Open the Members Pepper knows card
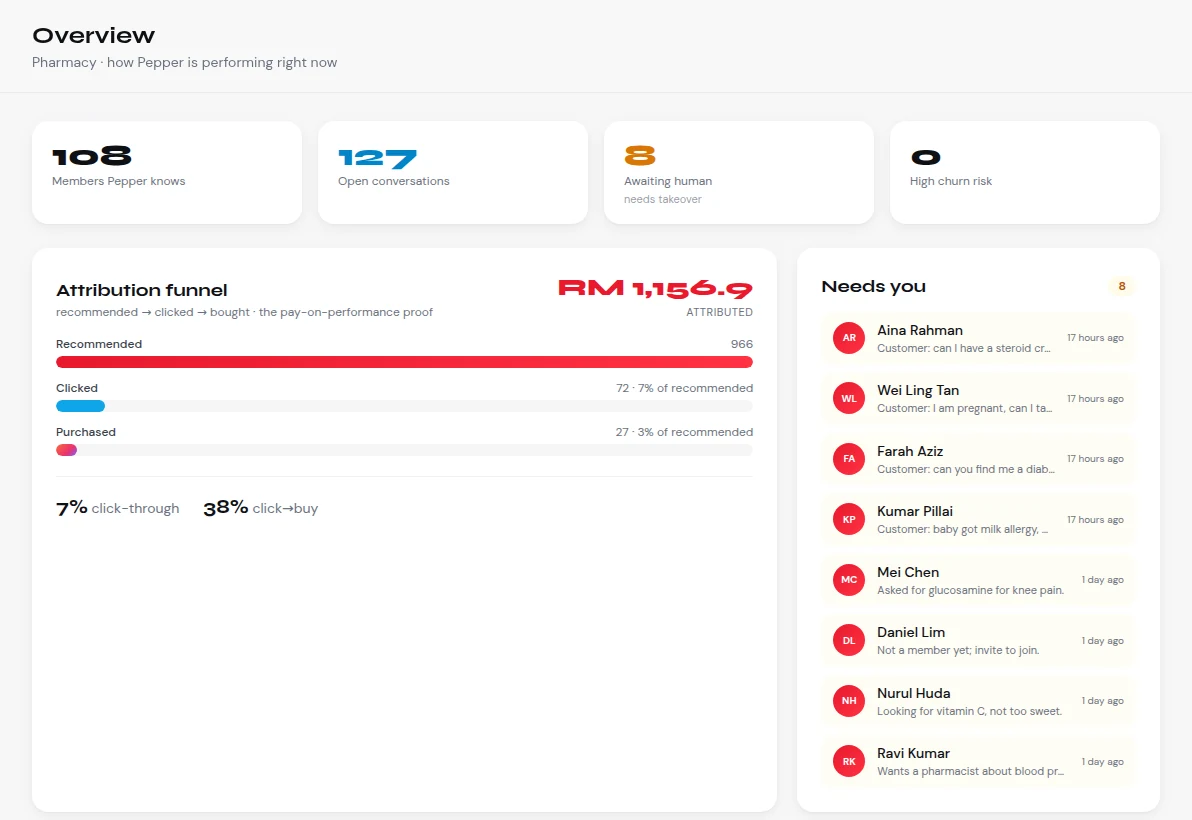This screenshot has width=1192, height=820. 166,173
